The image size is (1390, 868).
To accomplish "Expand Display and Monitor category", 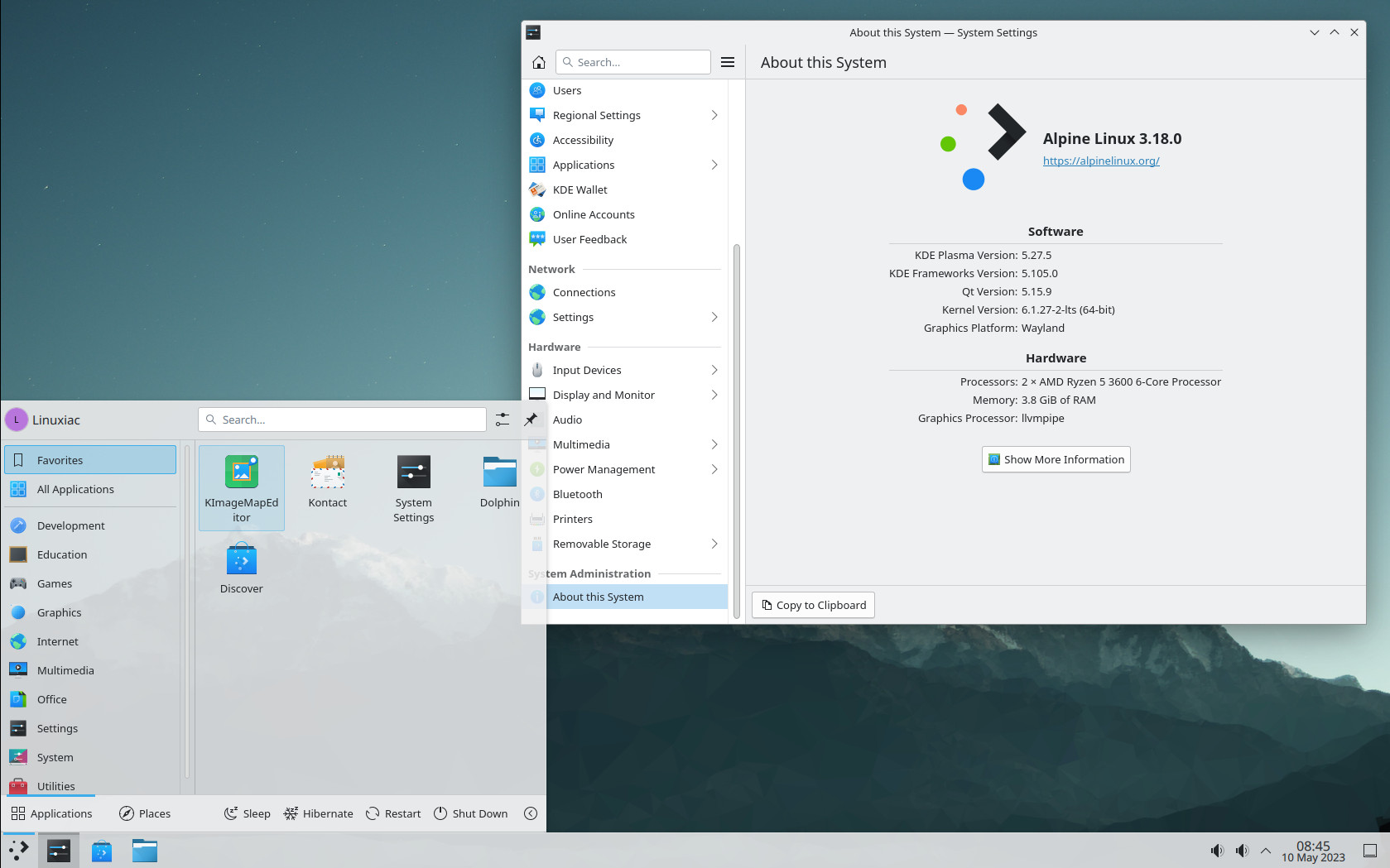I will (625, 395).
